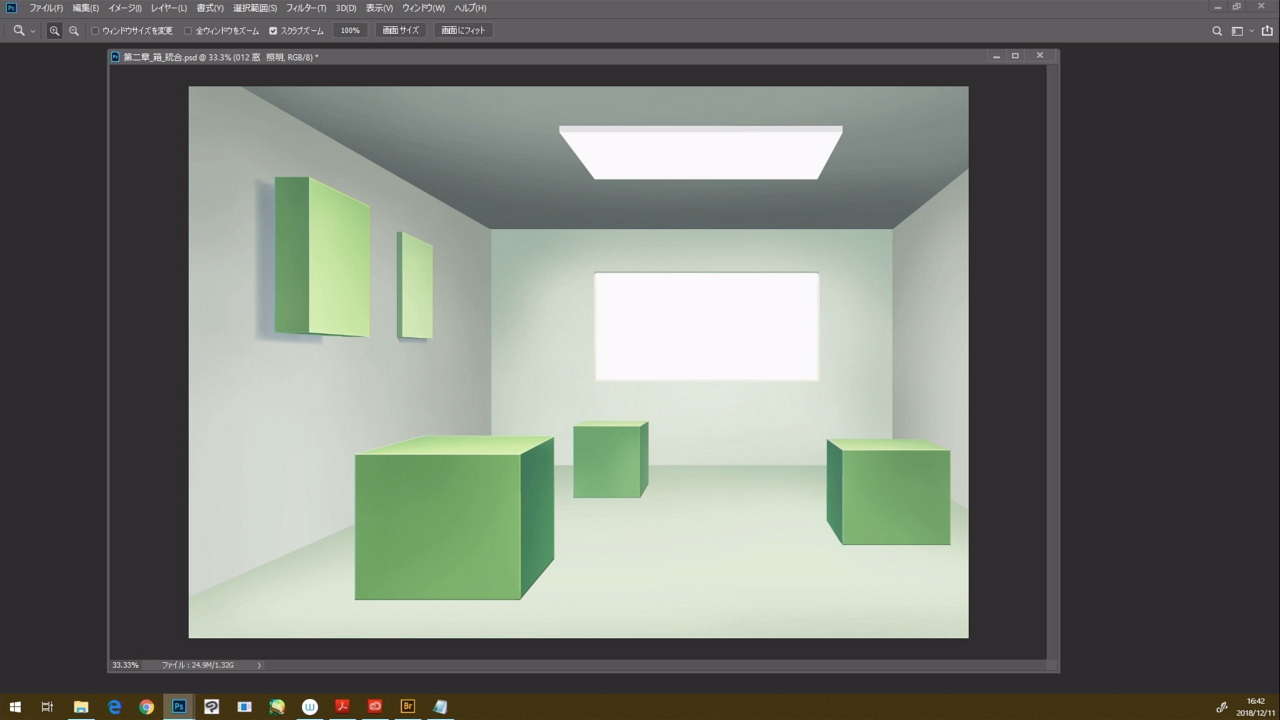
Task: Click the workspace switcher icon
Action: 1237,31
